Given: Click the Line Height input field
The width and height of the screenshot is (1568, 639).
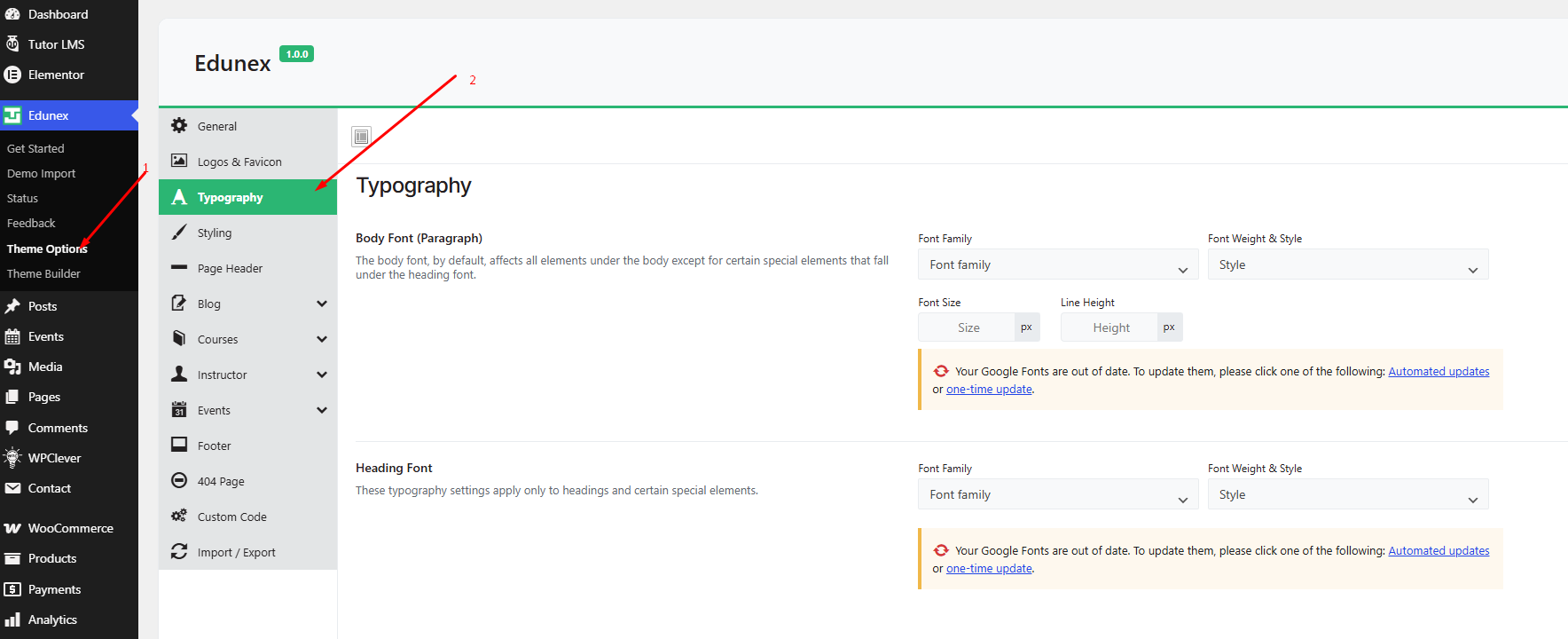Looking at the screenshot, I should pos(1109,327).
